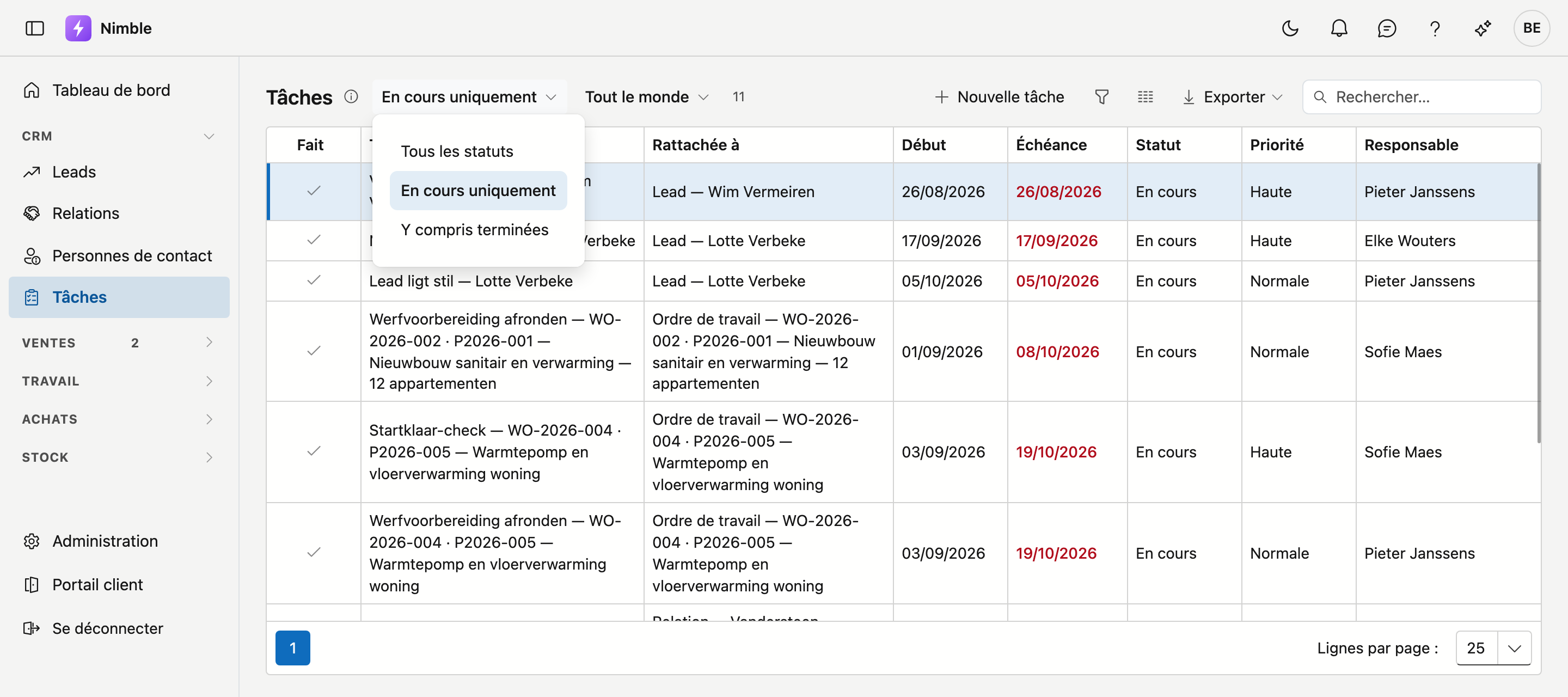Click the Nimble lightning logo
The height and width of the screenshot is (697, 1568).
coord(78,28)
